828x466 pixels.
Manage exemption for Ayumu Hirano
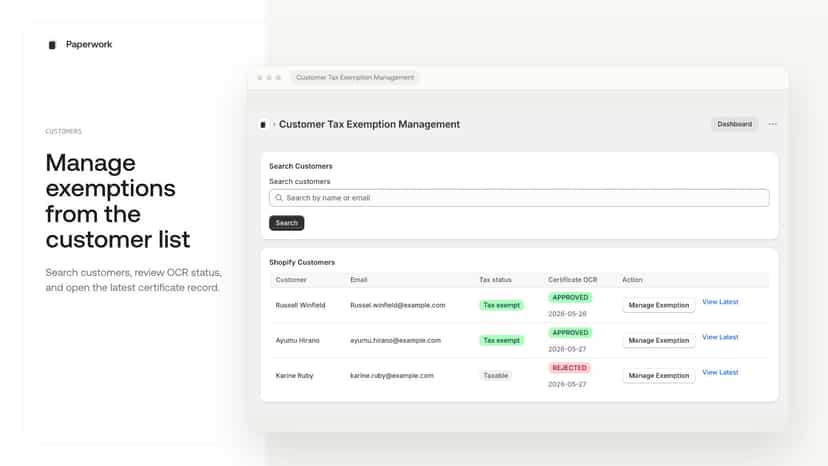[658, 341]
